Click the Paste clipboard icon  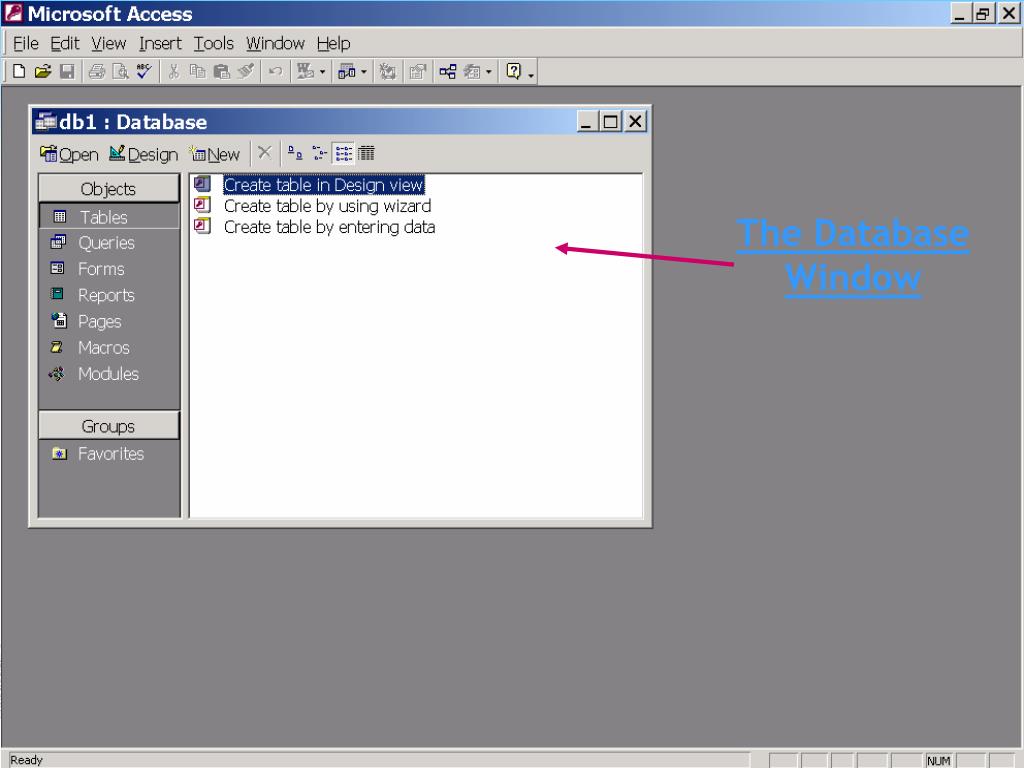pyautogui.click(x=221, y=71)
